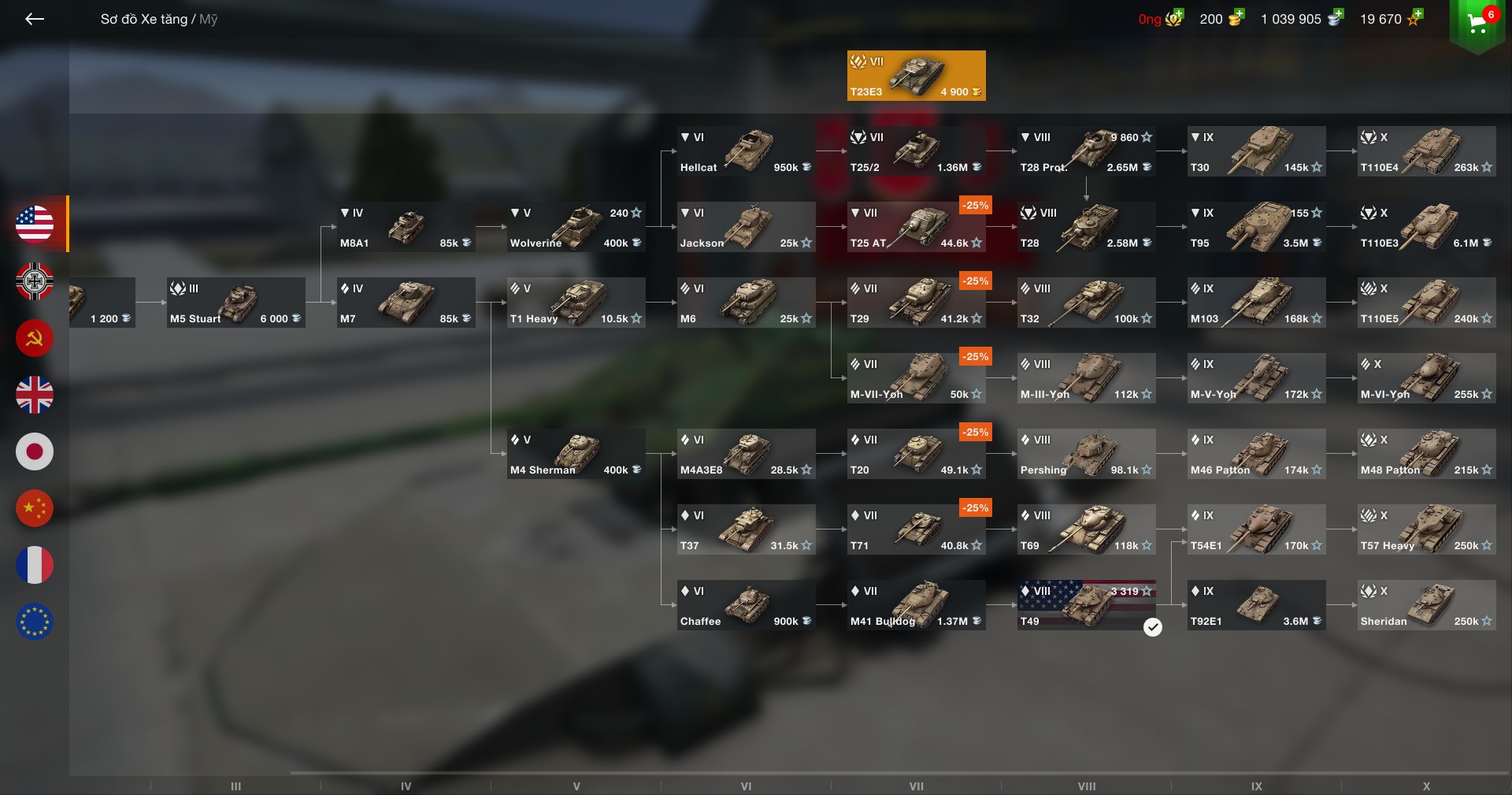This screenshot has height=795, width=1512.
Task: Select the USA nation flag icon
Action: tap(35, 225)
